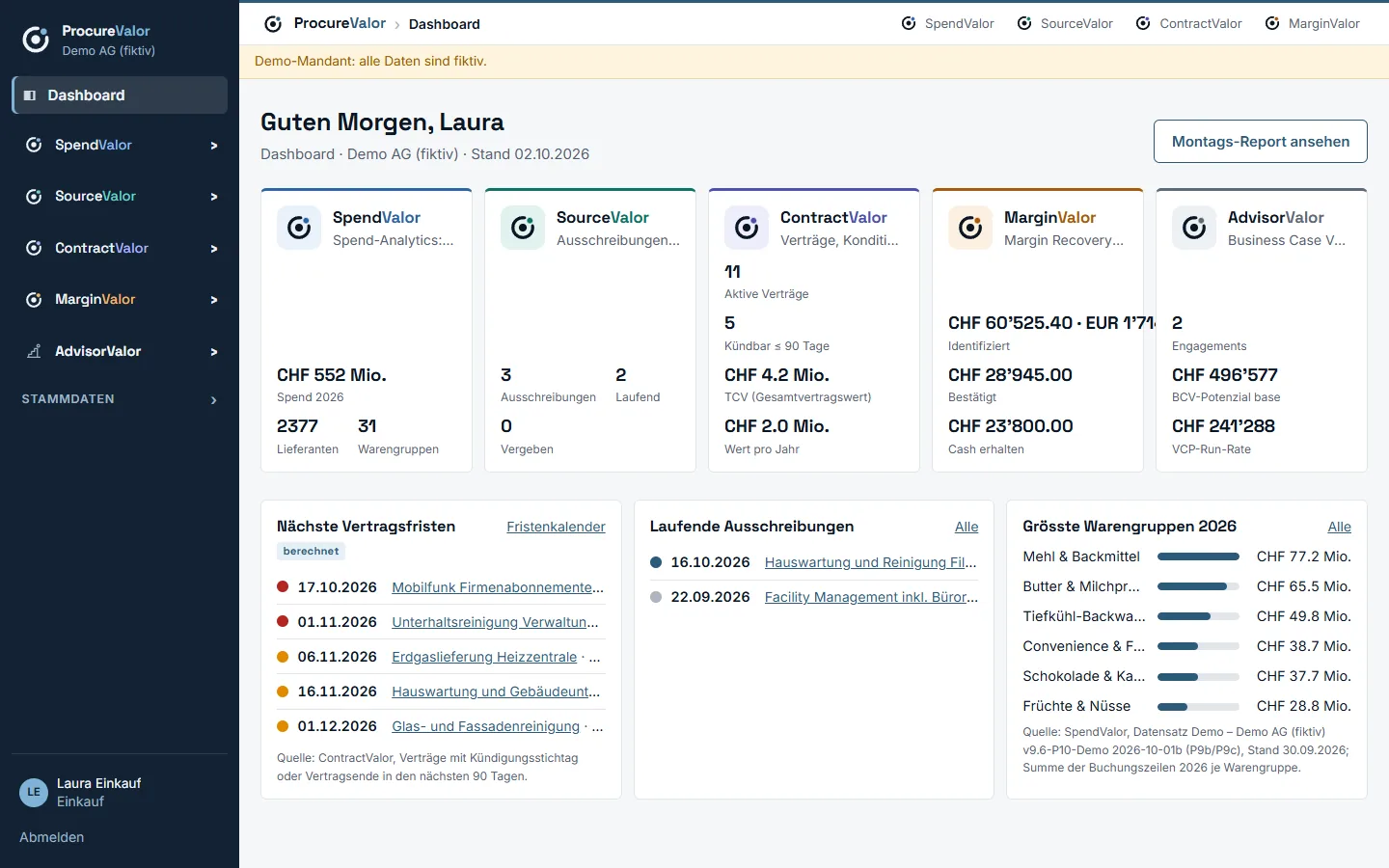
Task: Open the Facility Management inkl. Büror tender
Action: pyautogui.click(x=872, y=597)
